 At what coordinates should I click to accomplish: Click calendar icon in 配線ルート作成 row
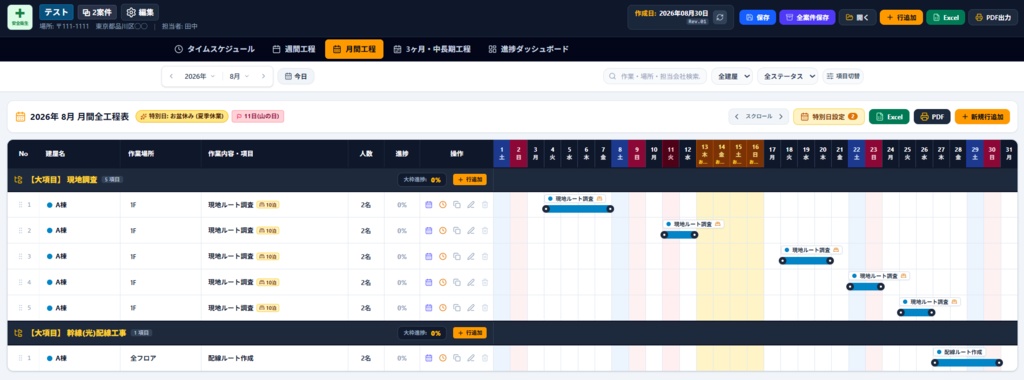429,358
